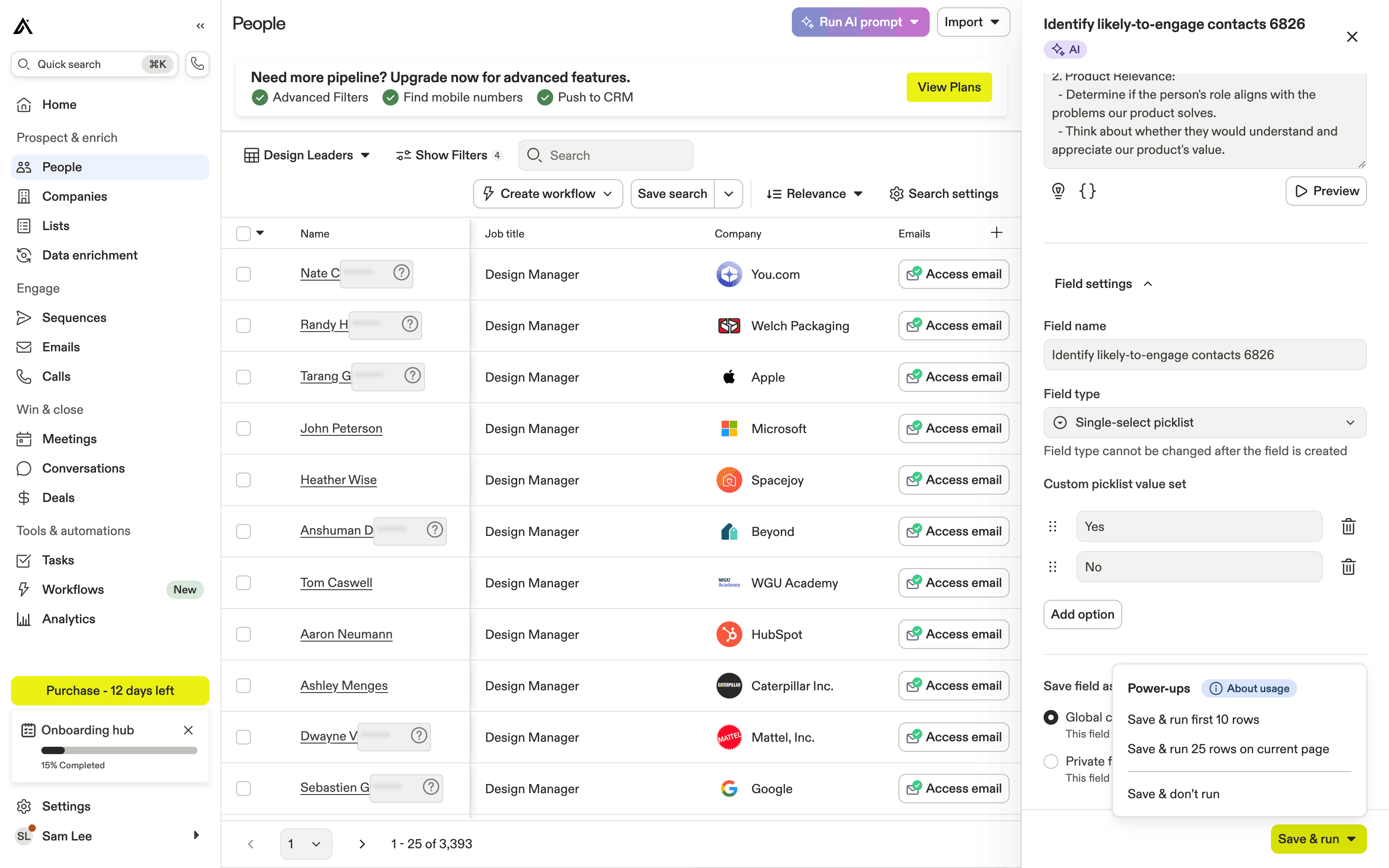This screenshot has width=1389, height=868.
Task: Insert variable using the curly braces icon
Action: 1087,191
